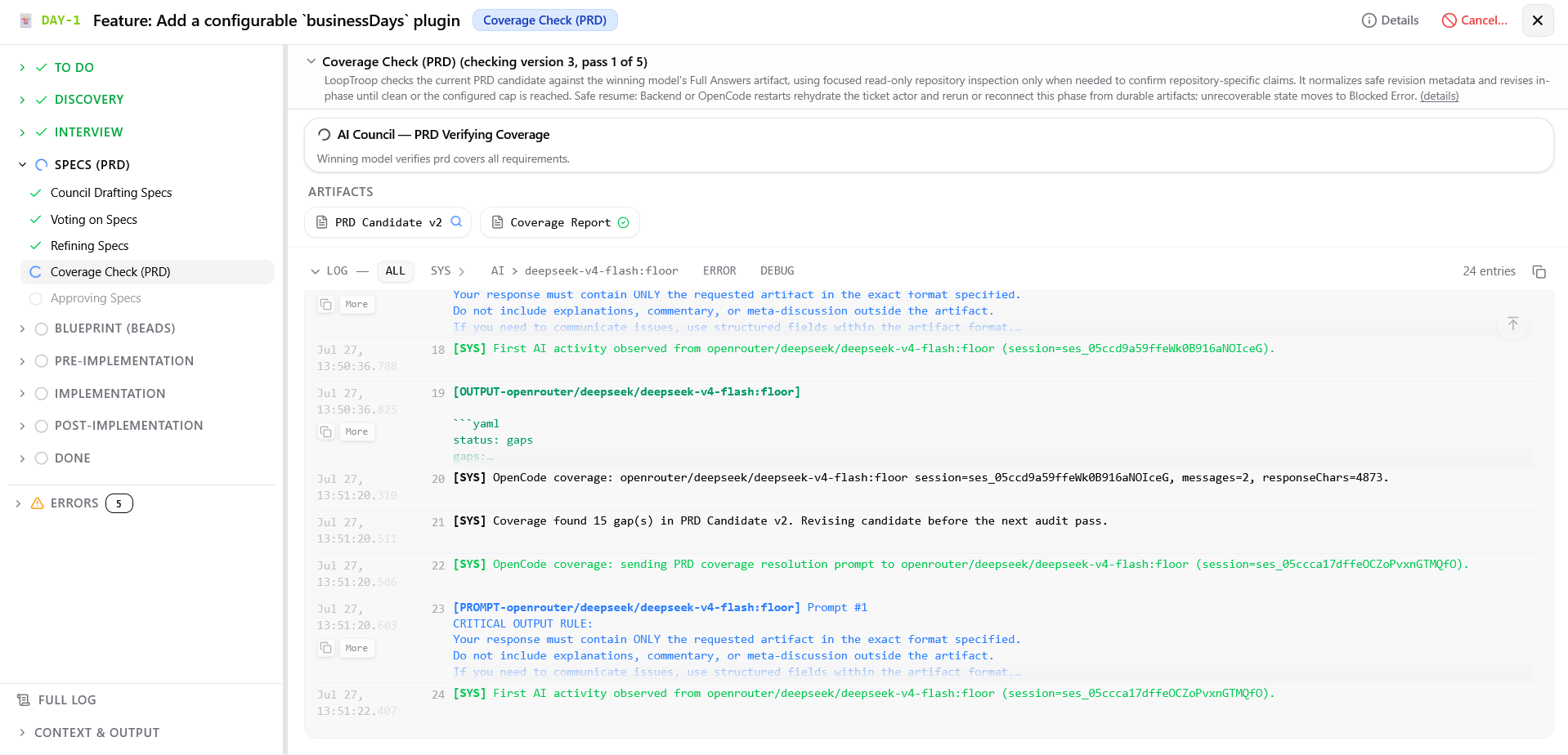Click the magnifier icon on PRD Candidate v2
This screenshot has width=1568, height=755.
[456, 221]
